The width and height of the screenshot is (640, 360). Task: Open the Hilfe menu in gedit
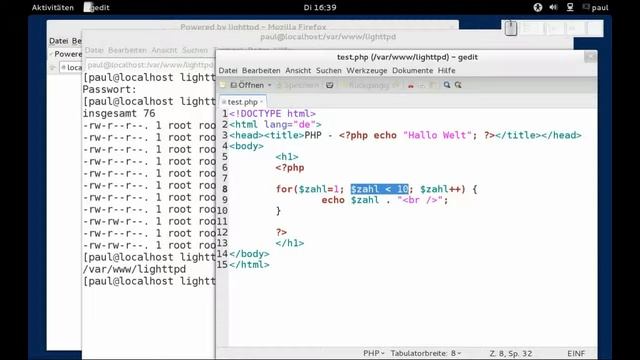[x=447, y=70]
